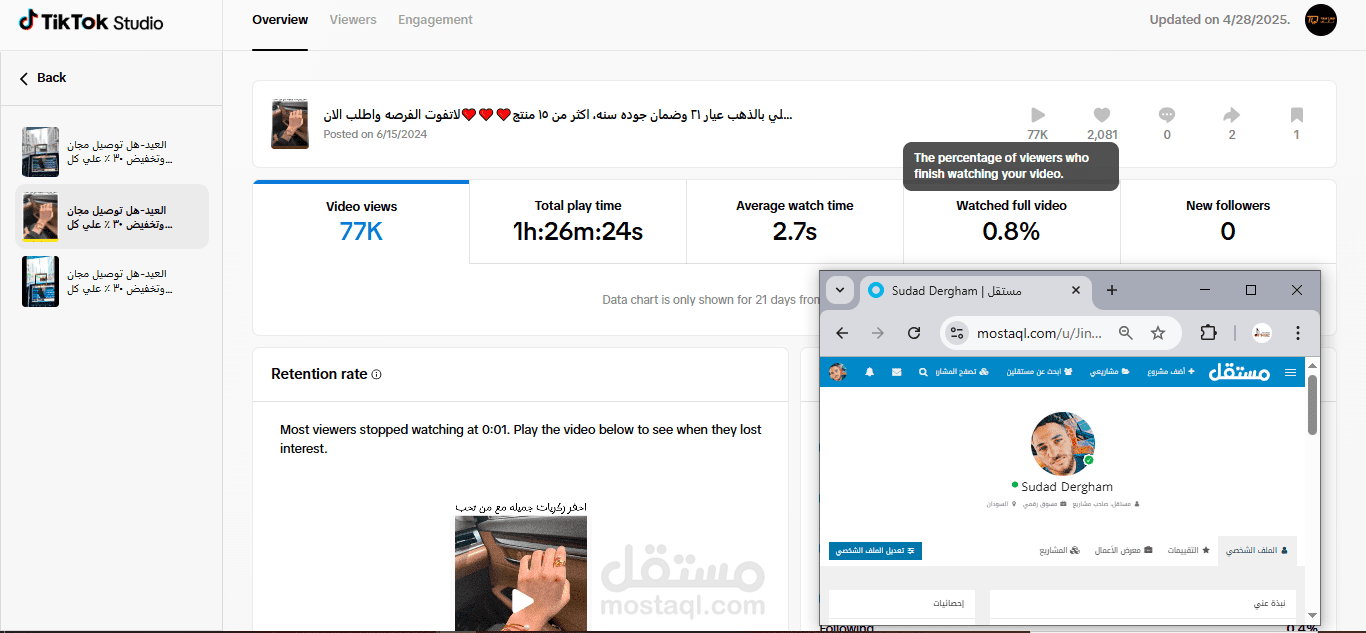Click the Retention rate info icon

[377, 375]
